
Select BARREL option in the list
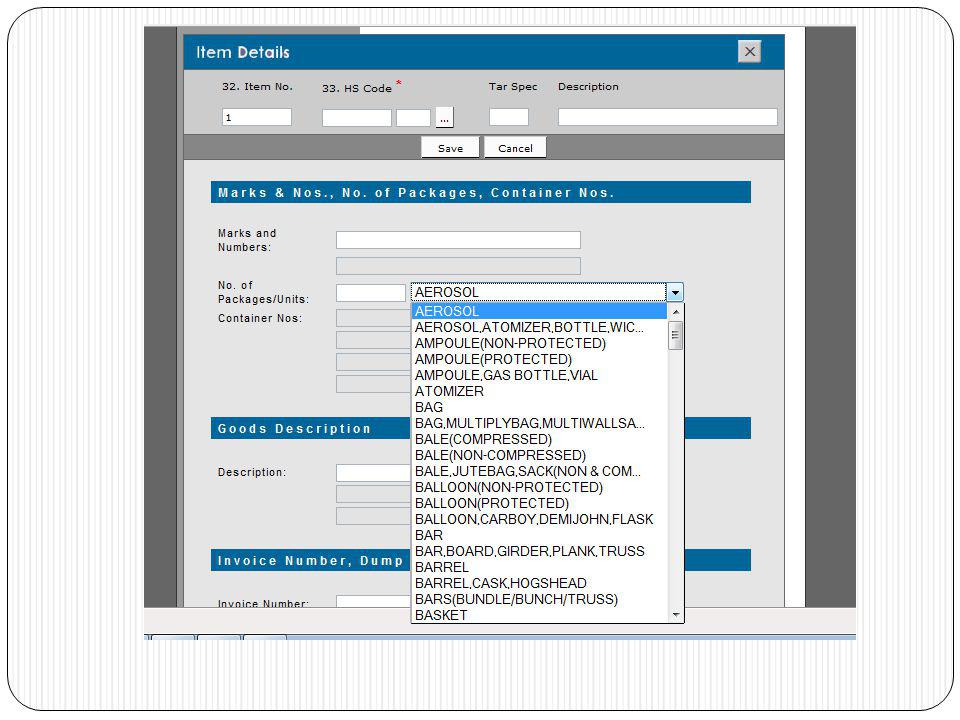point(539,568)
